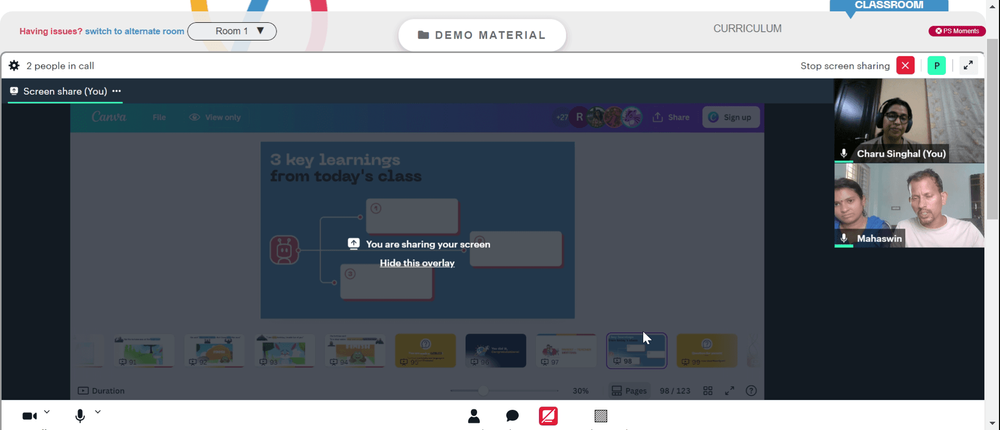Click the red screen share toggle icon
The height and width of the screenshot is (430, 1000).
click(x=548, y=416)
